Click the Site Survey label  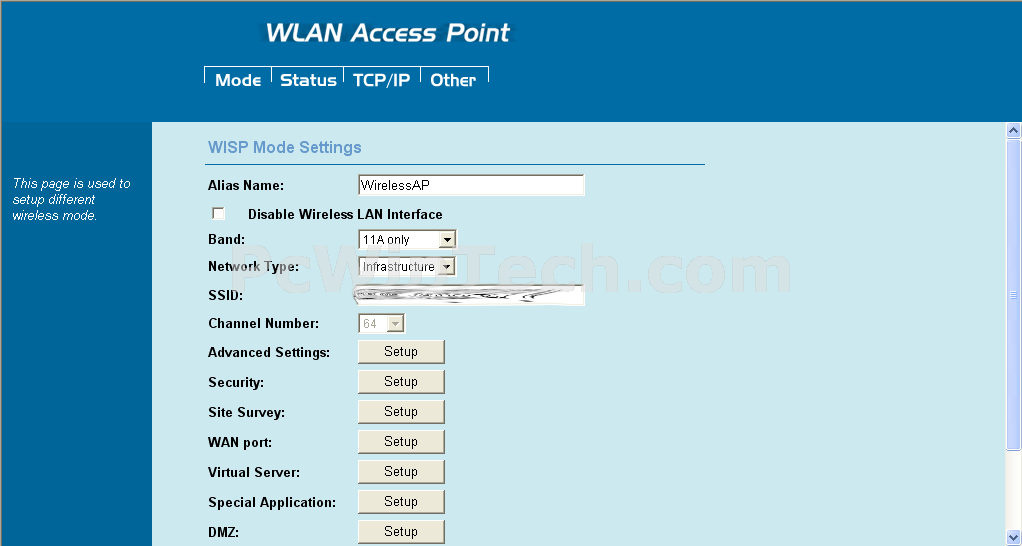(x=246, y=412)
